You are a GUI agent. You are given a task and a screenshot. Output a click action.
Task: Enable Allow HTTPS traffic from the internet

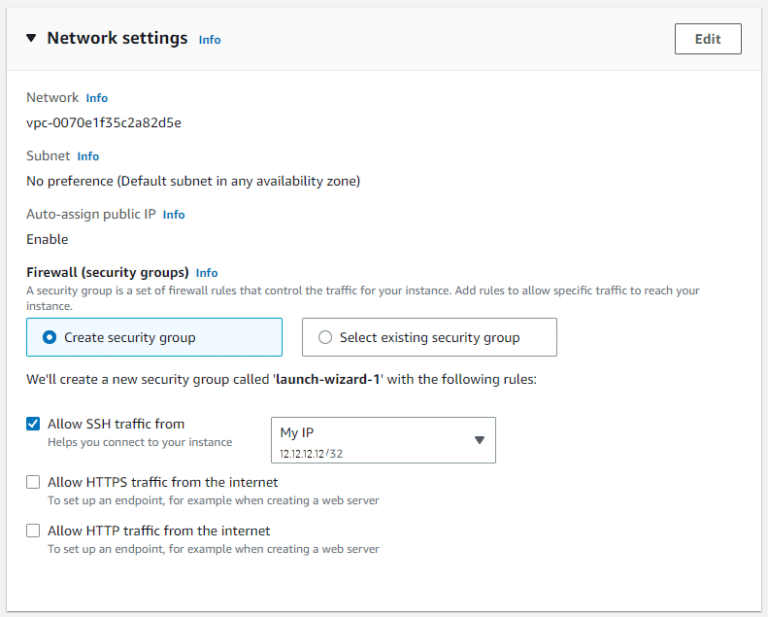click(33, 482)
